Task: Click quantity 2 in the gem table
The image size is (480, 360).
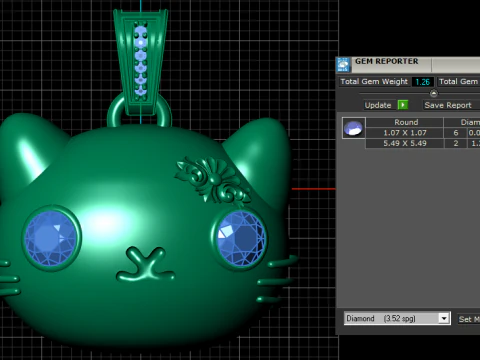Action: (456, 143)
